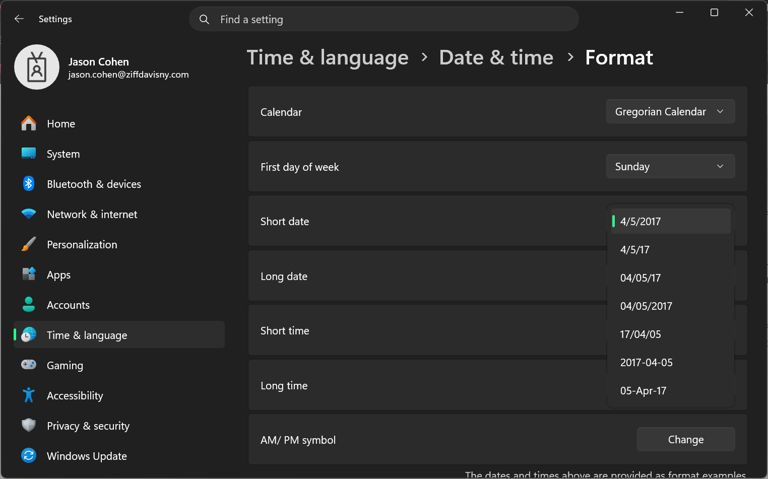Image resolution: width=768 pixels, height=479 pixels.
Task: Go back using the back arrow
Action: 19,19
